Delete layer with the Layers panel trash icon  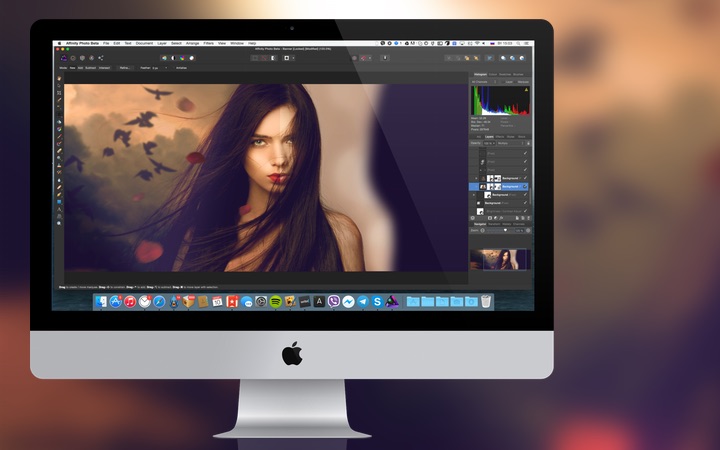point(528,218)
